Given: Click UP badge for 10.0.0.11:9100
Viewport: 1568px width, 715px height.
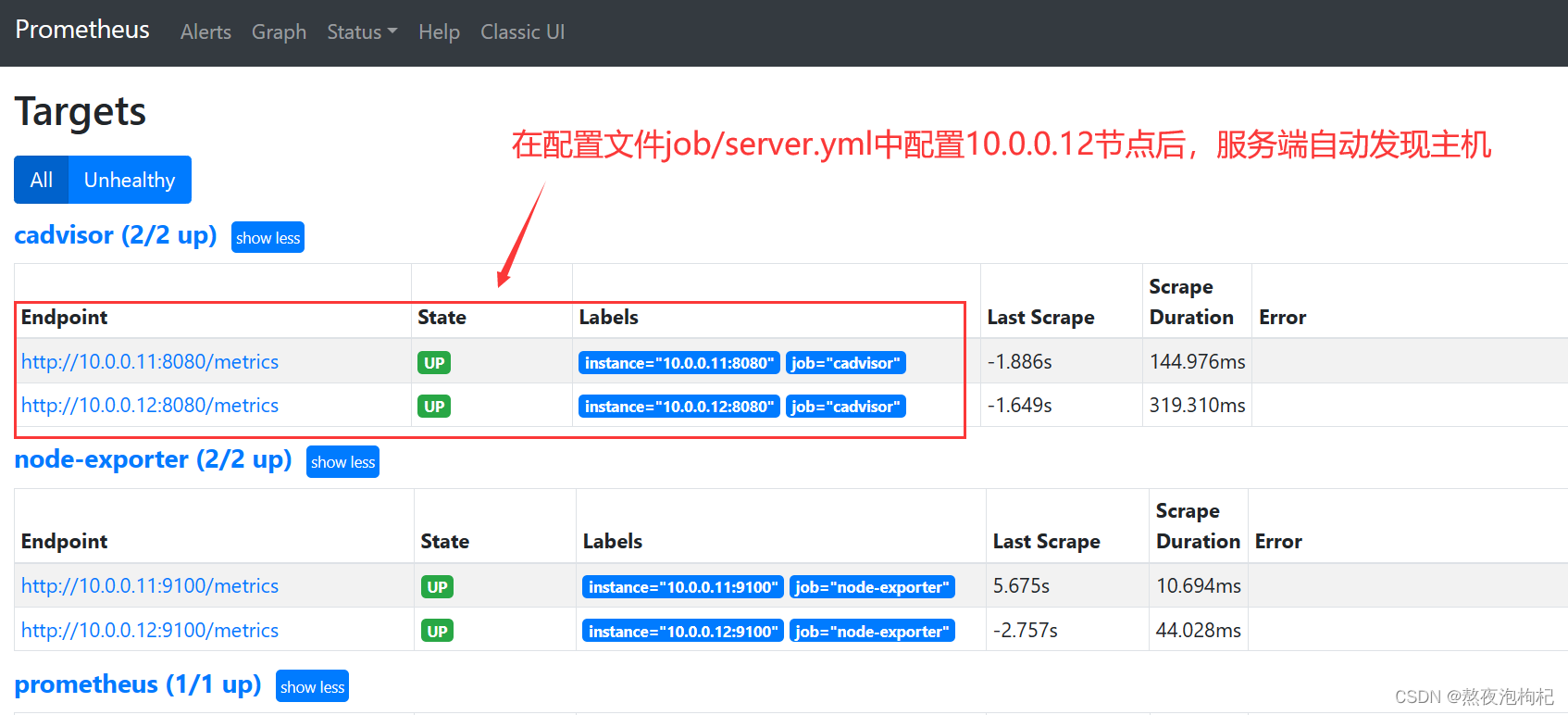Looking at the screenshot, I should [437, 587].
